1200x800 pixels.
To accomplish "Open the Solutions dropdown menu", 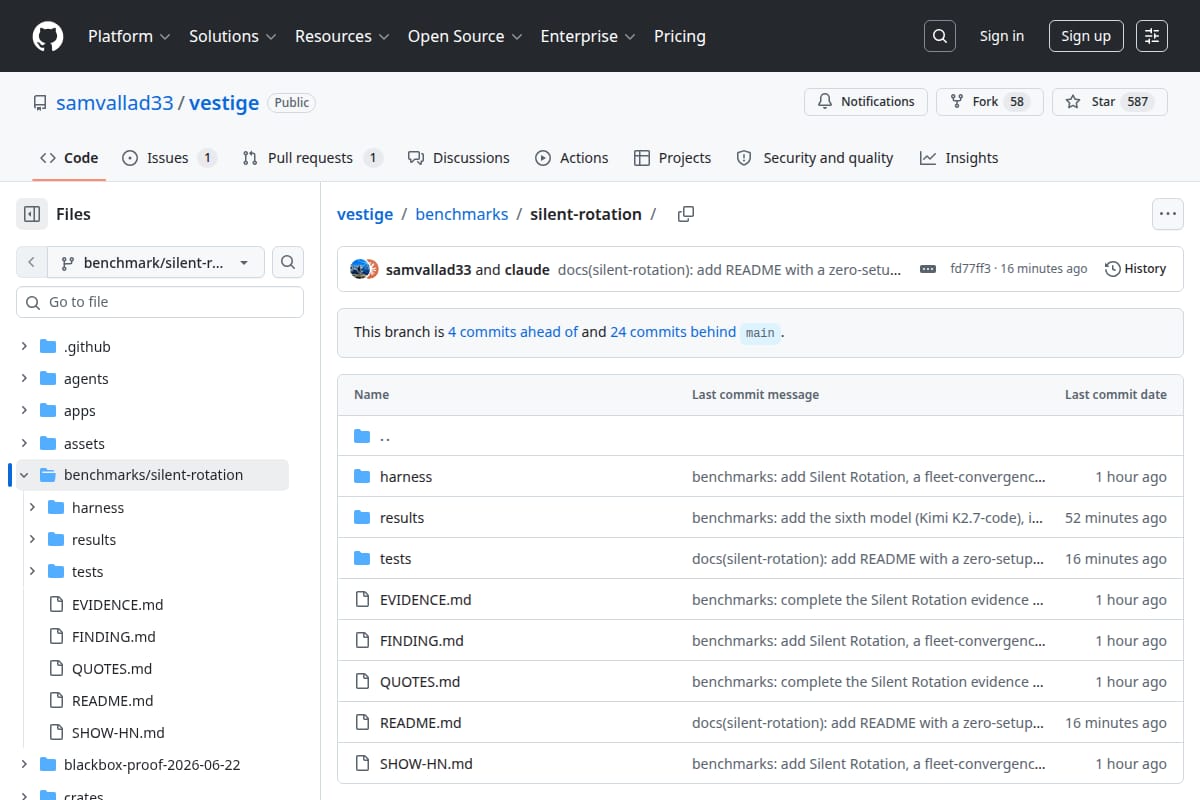I will pos(232,36).
